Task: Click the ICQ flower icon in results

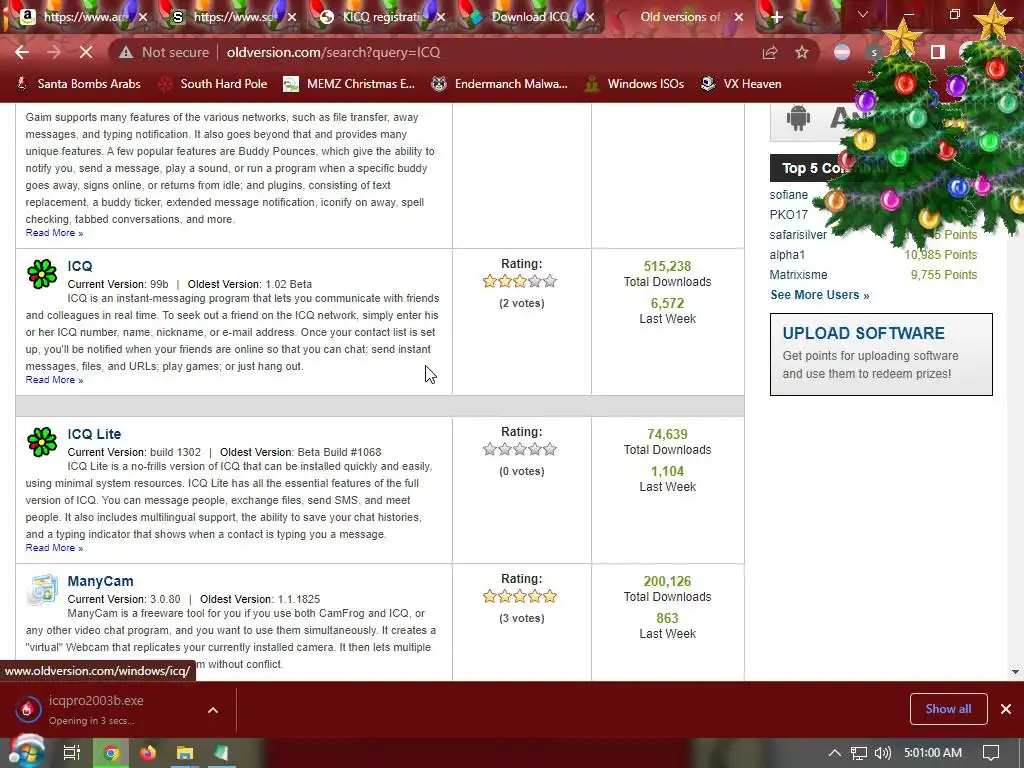Action: (42, 274)
